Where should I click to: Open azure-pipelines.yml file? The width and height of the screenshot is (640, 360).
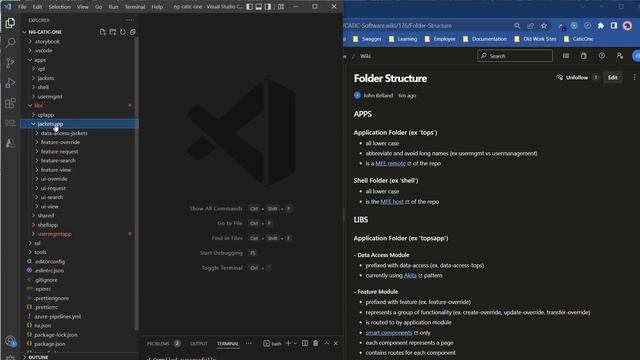(80, 316)
